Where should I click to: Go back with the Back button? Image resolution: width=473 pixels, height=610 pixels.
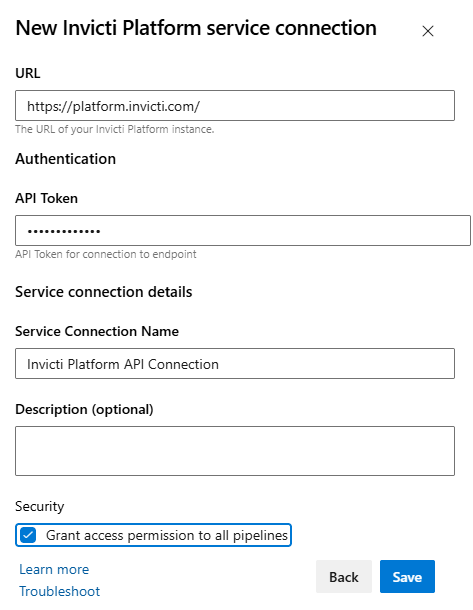343,577
